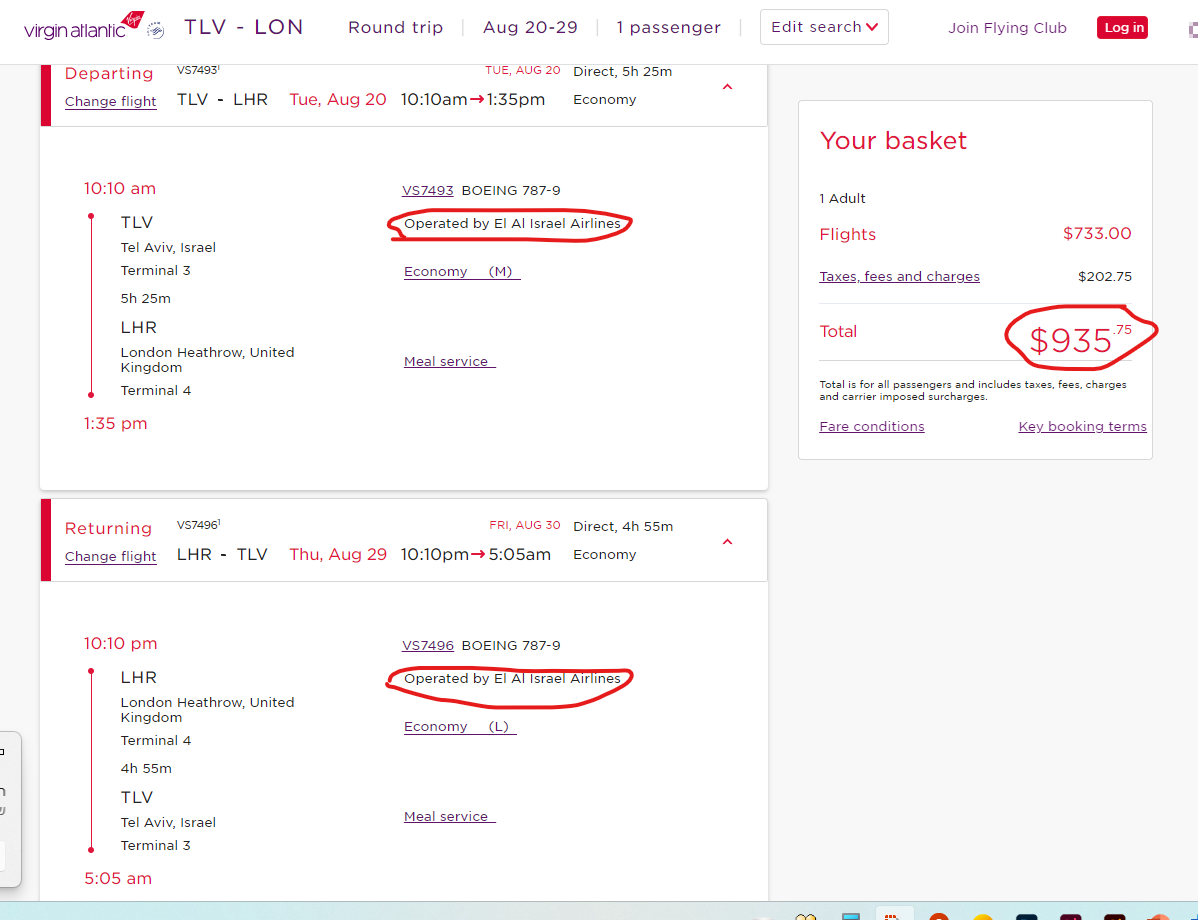Select the $202.75 taxes amount
This screenshot has width=1198, height=920.
pyautogui.click(x=1105, y=277)
